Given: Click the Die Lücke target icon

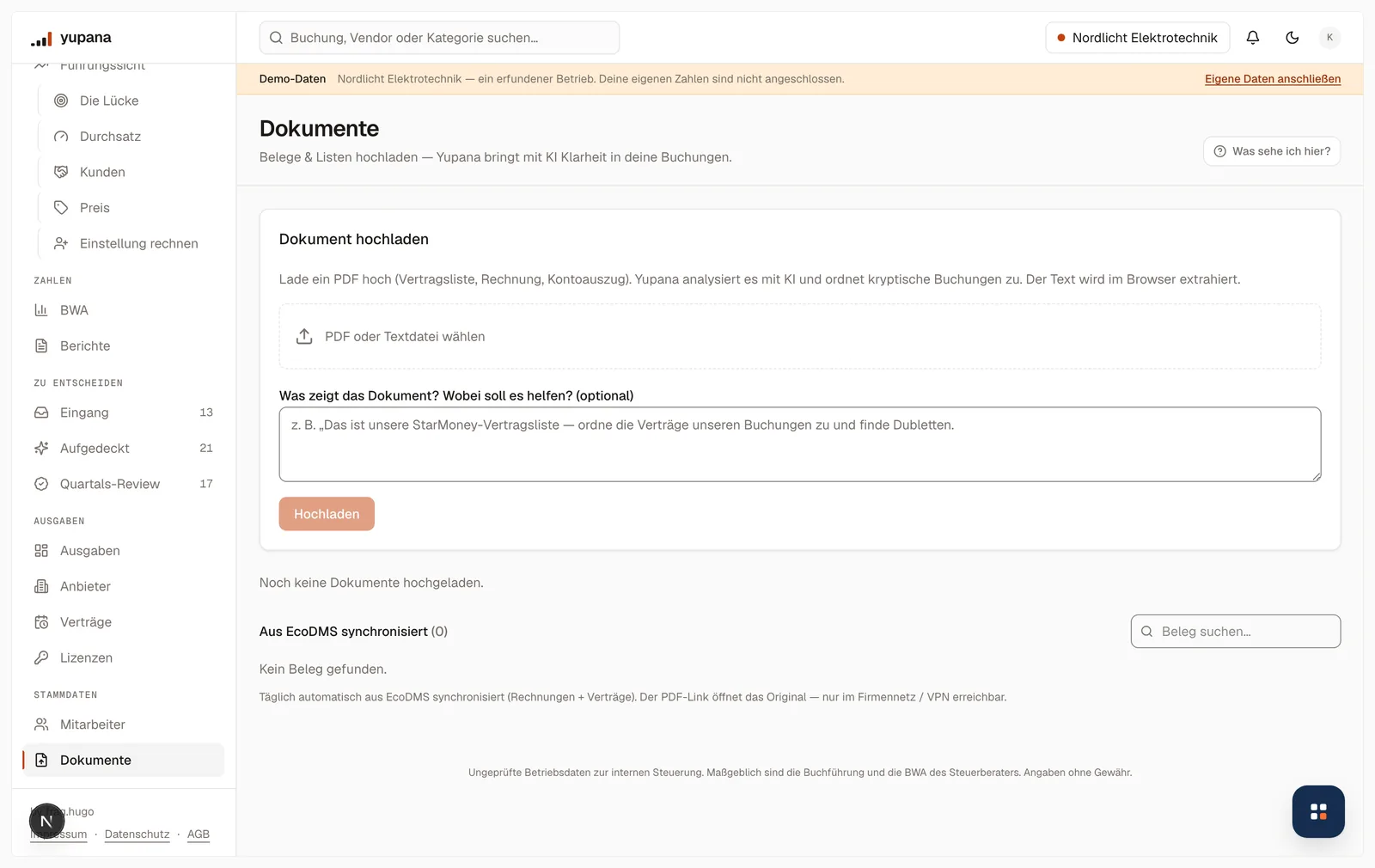Looking at the screenshot, I should [x=61, y=101].
